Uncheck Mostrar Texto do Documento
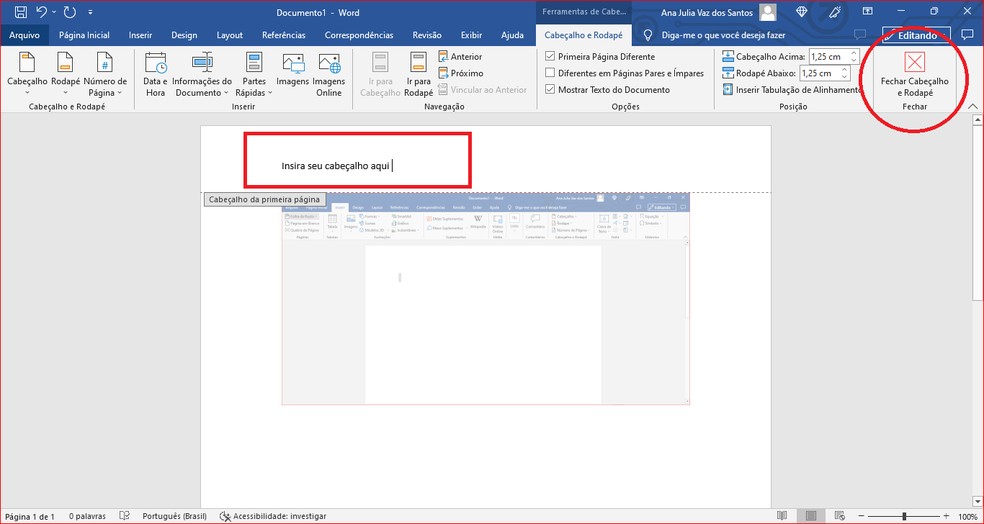Image resolution: width=984 pixels, height=524 pixels. [550, 89]
